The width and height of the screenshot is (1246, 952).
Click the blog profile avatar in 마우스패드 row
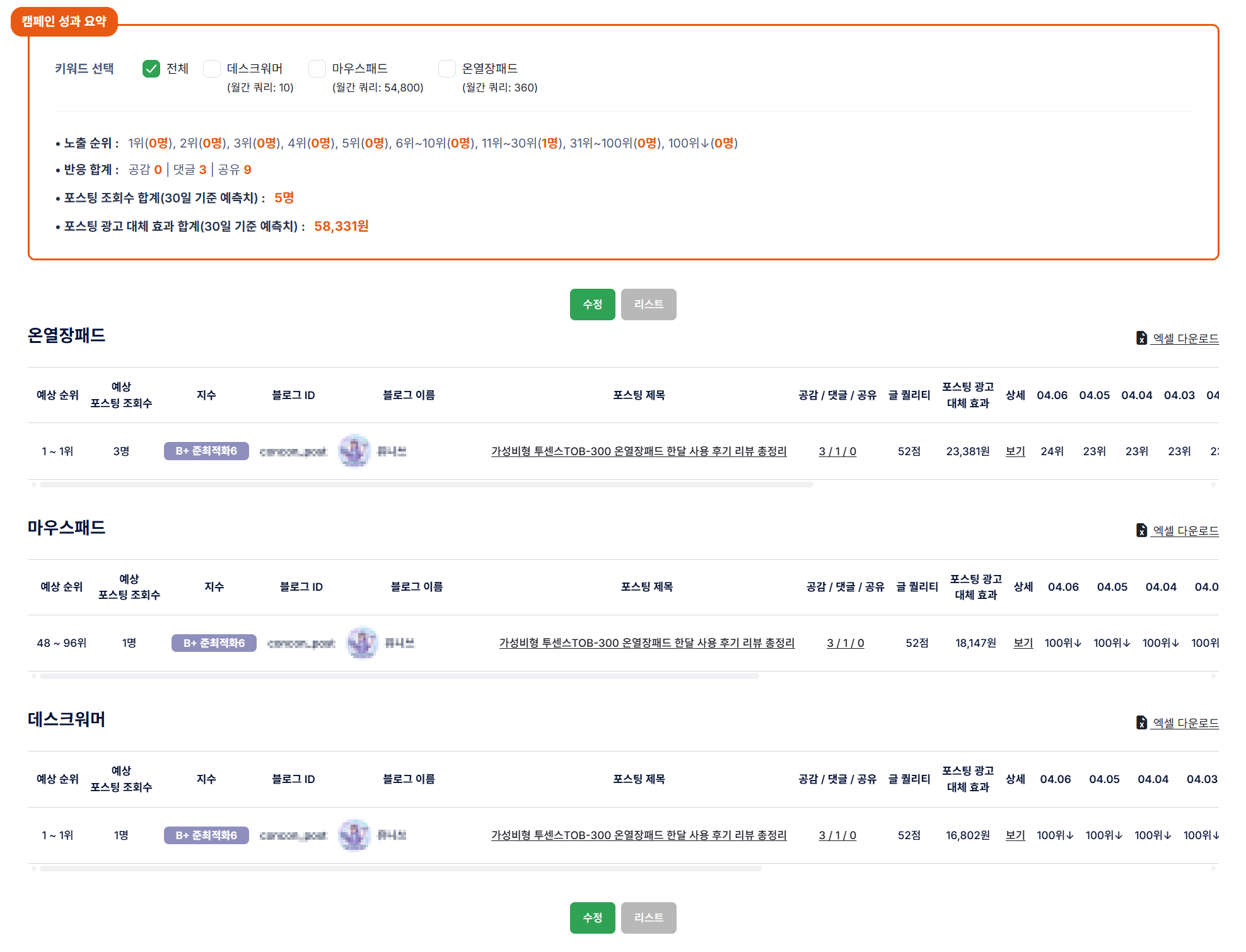pos(363,643)
